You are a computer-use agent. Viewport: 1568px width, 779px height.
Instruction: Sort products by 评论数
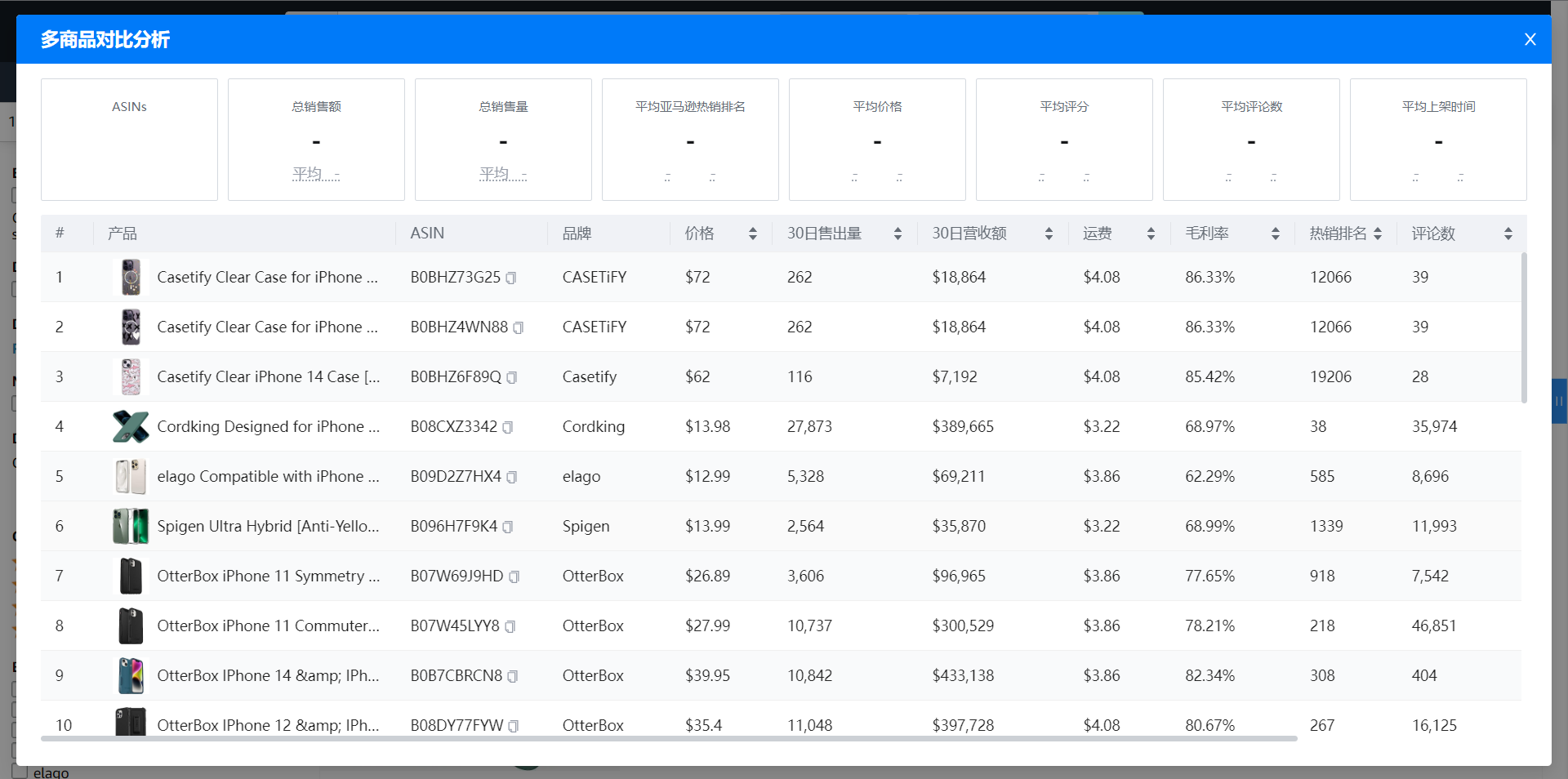(x=1508, y=234)
